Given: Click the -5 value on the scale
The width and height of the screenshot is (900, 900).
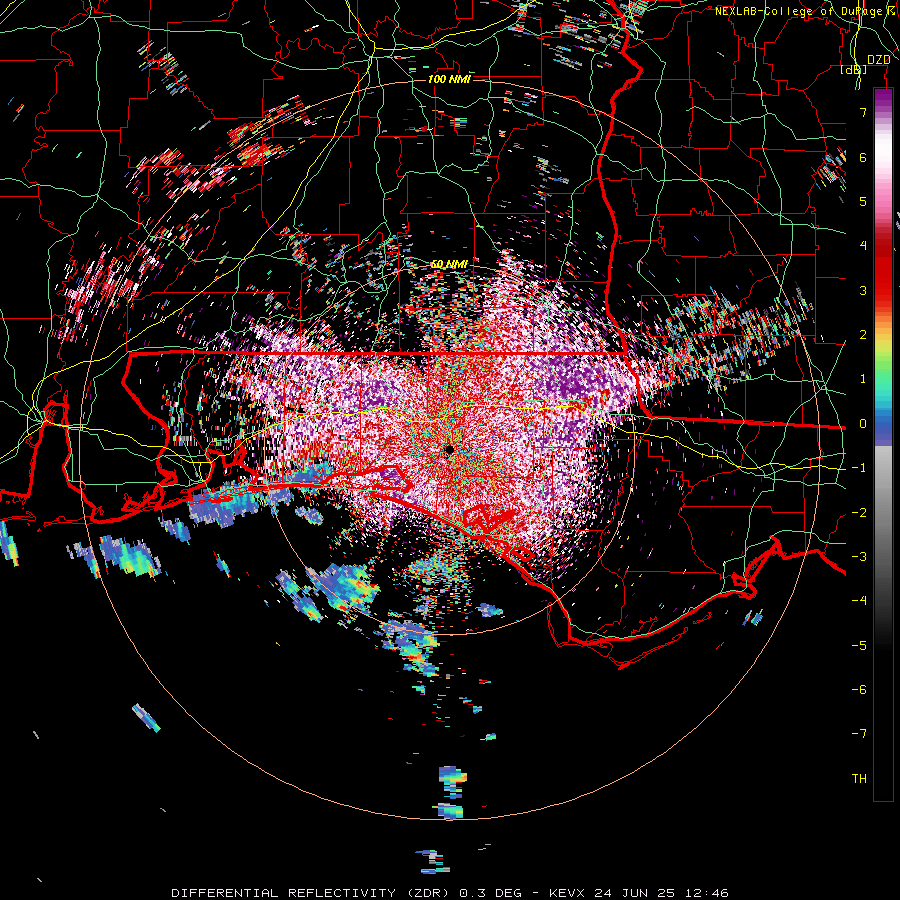Looking at the screenshot, I should pyautogui.click(x=859, y=646).
